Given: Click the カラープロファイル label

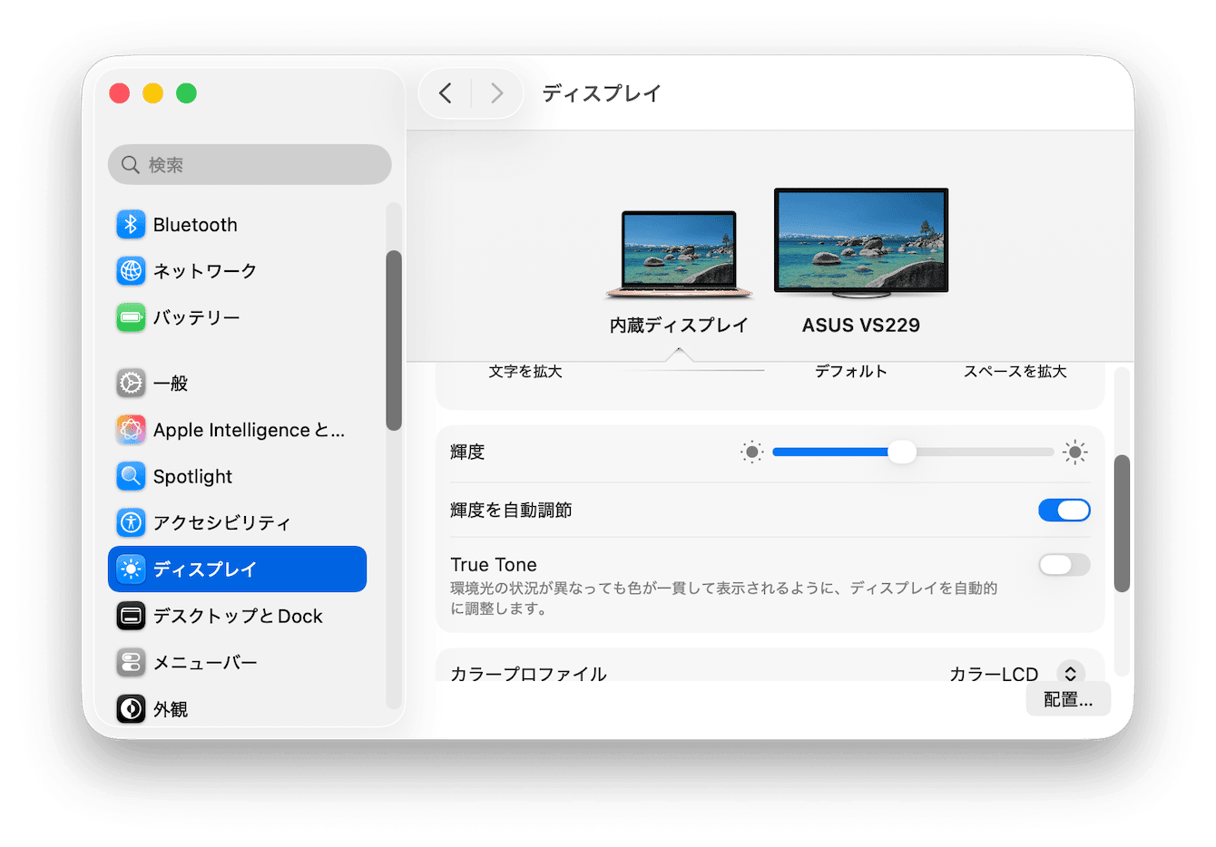Looking at the screenshot, I should [528, 673].
